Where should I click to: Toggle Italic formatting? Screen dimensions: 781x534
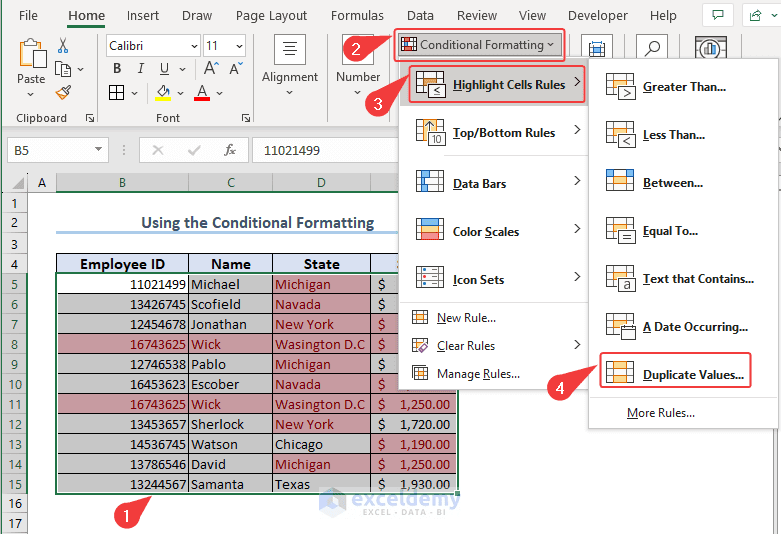pos(141,69)
